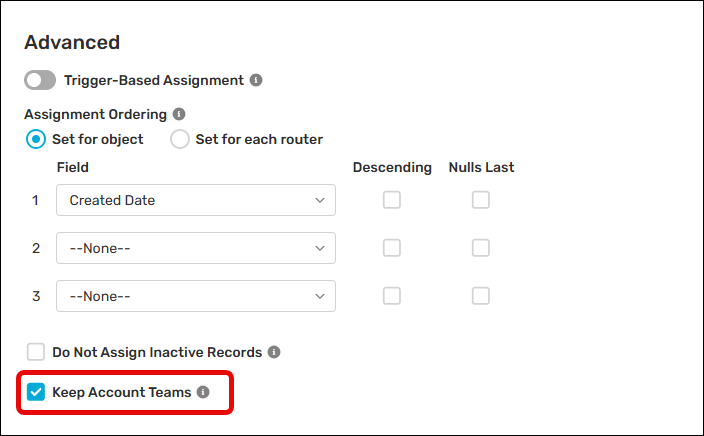Open the Created Date field dropdown
Screen dimensions: 704x436
click(196, 200)
